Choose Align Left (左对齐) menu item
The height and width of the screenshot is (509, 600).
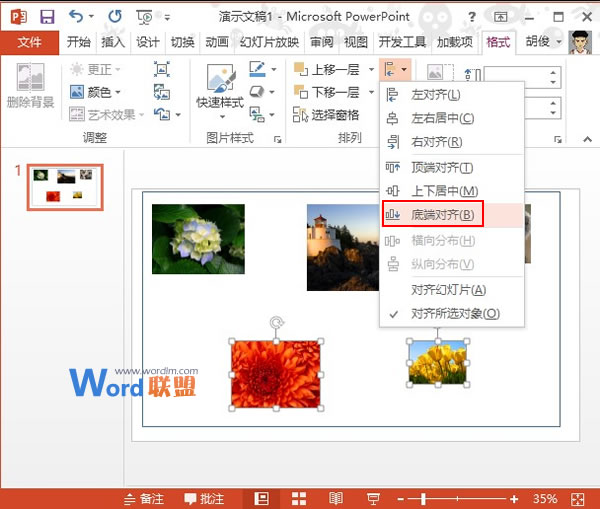tap(452, 95)
